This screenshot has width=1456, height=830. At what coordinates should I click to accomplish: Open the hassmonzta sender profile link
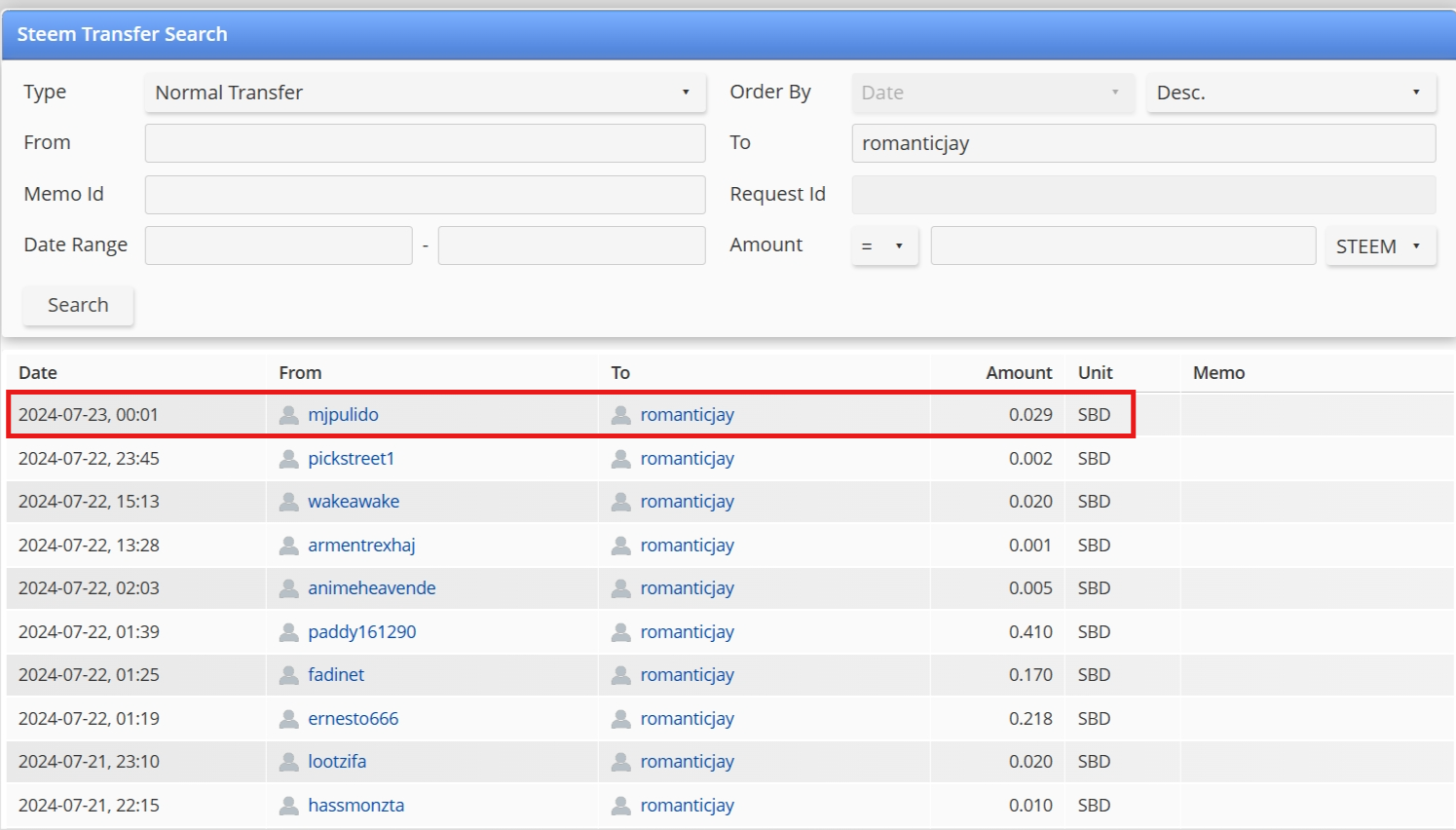tap(355, 806)
